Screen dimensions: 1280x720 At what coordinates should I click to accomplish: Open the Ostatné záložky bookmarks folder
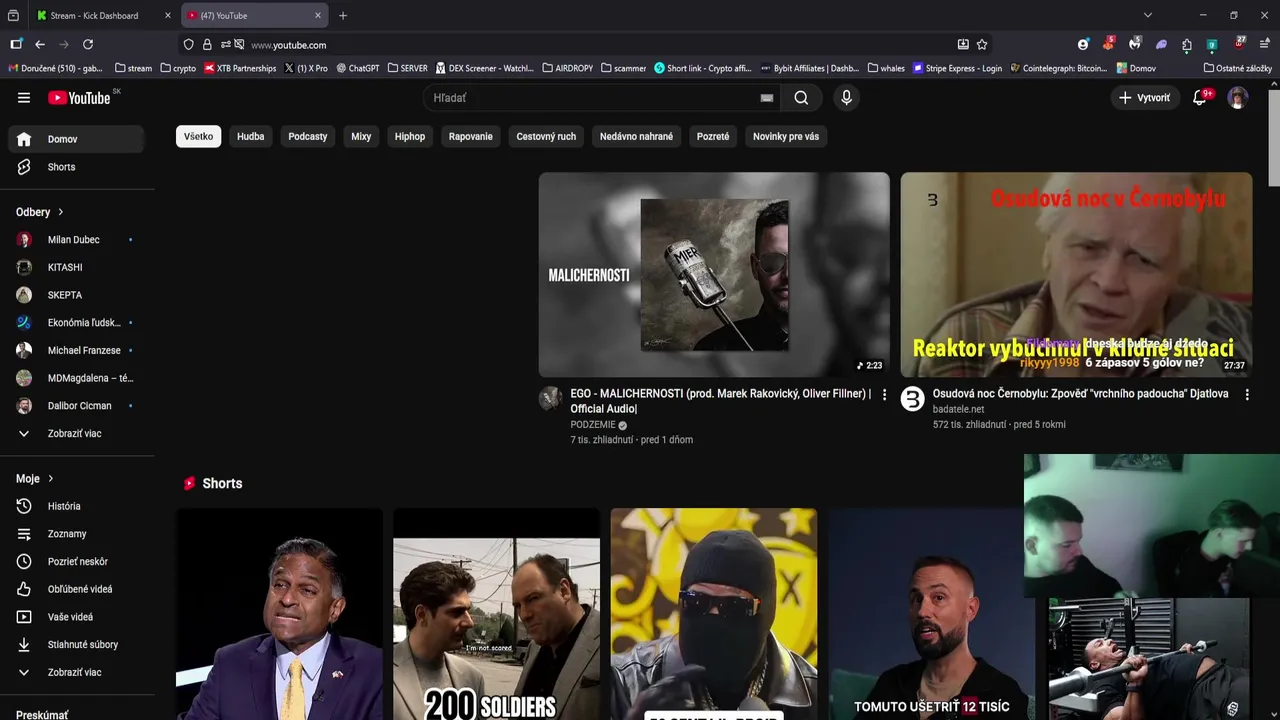tap(1238, 68)
